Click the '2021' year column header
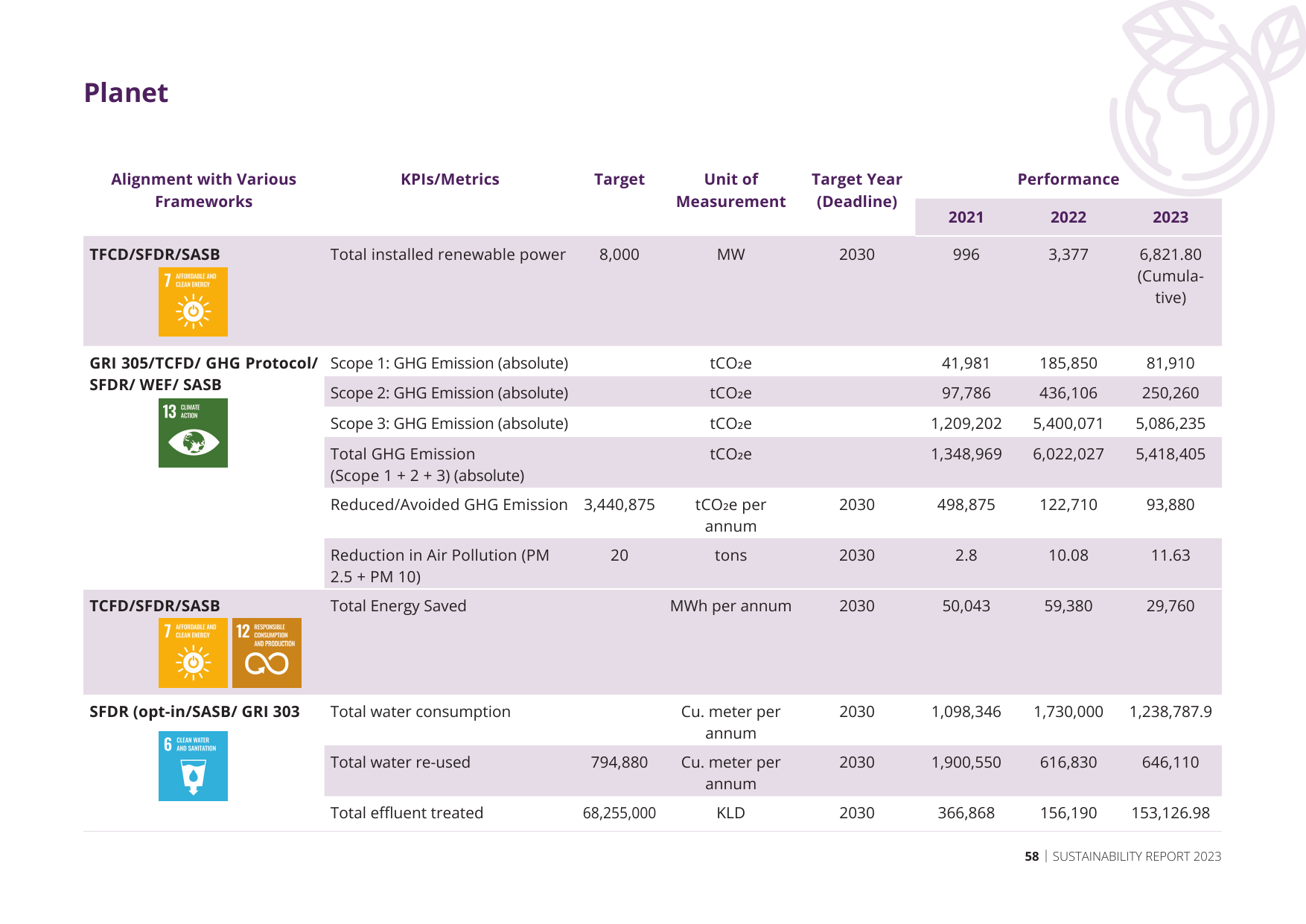The image size is (1306, 924). 966,217
